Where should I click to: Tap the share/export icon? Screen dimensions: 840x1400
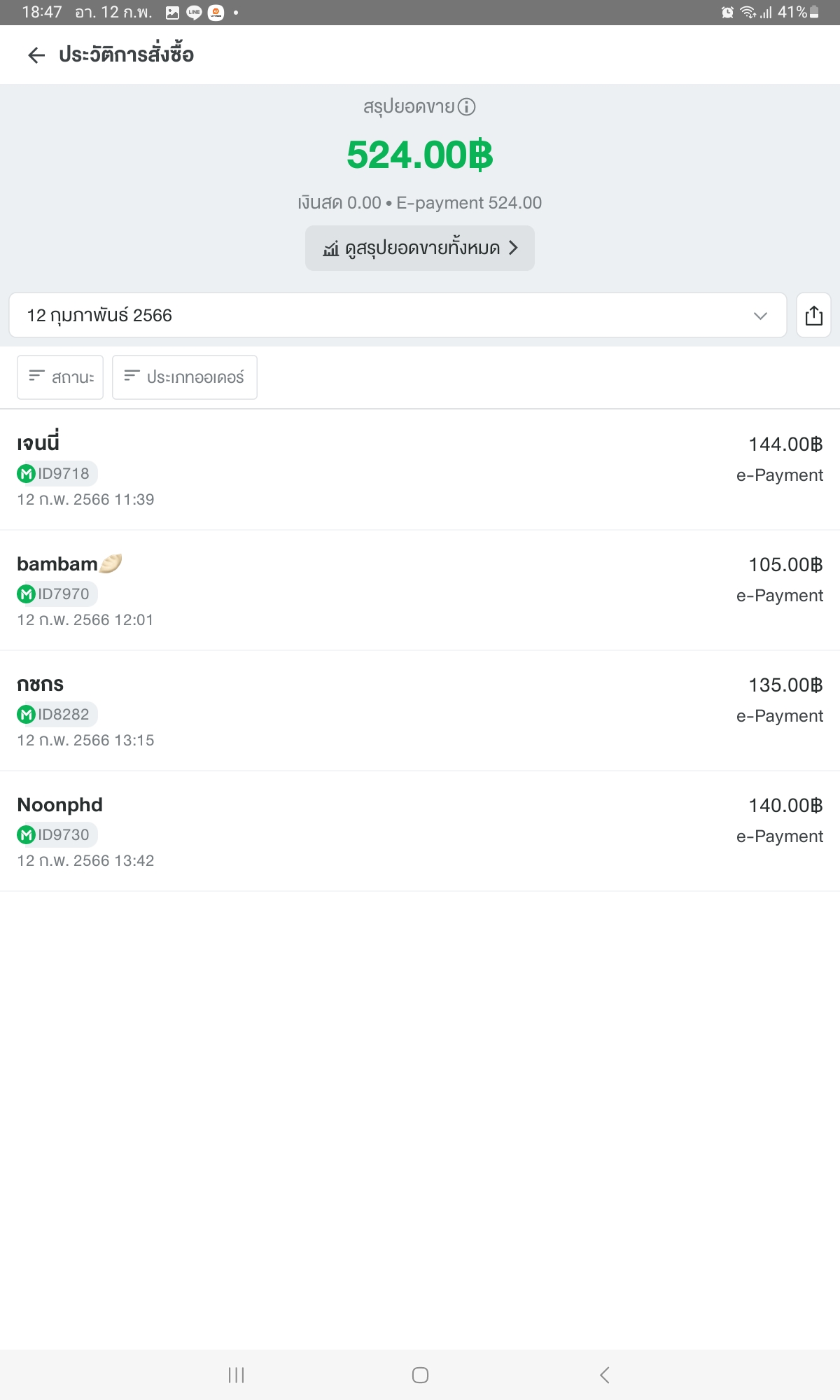(x=813, y=315)
